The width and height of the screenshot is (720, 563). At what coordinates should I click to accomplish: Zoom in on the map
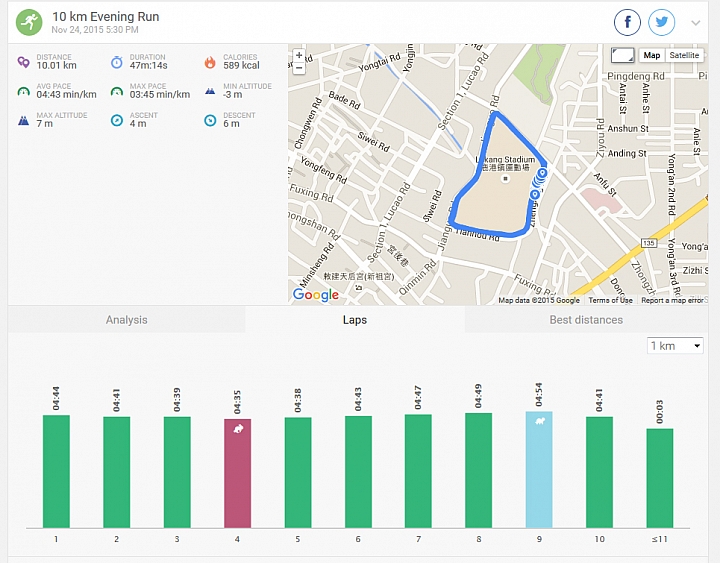click(x=299, y=56)
